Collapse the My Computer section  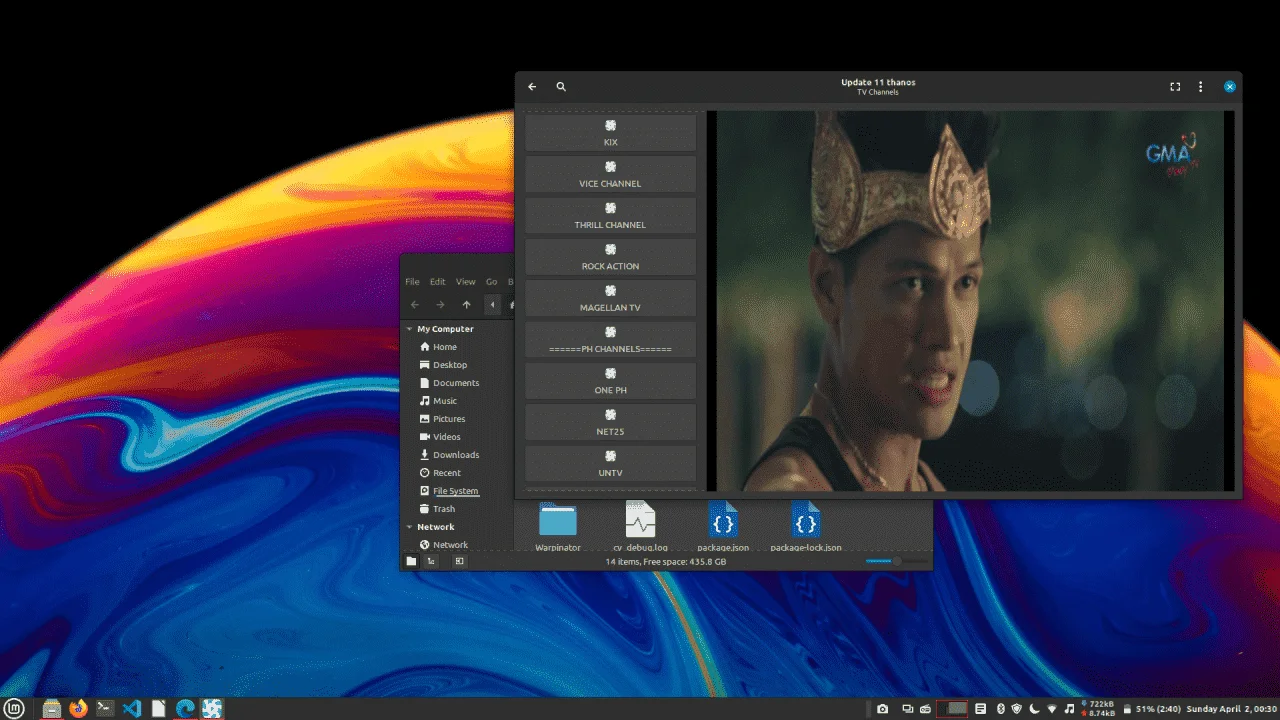[x=409, y=329]
